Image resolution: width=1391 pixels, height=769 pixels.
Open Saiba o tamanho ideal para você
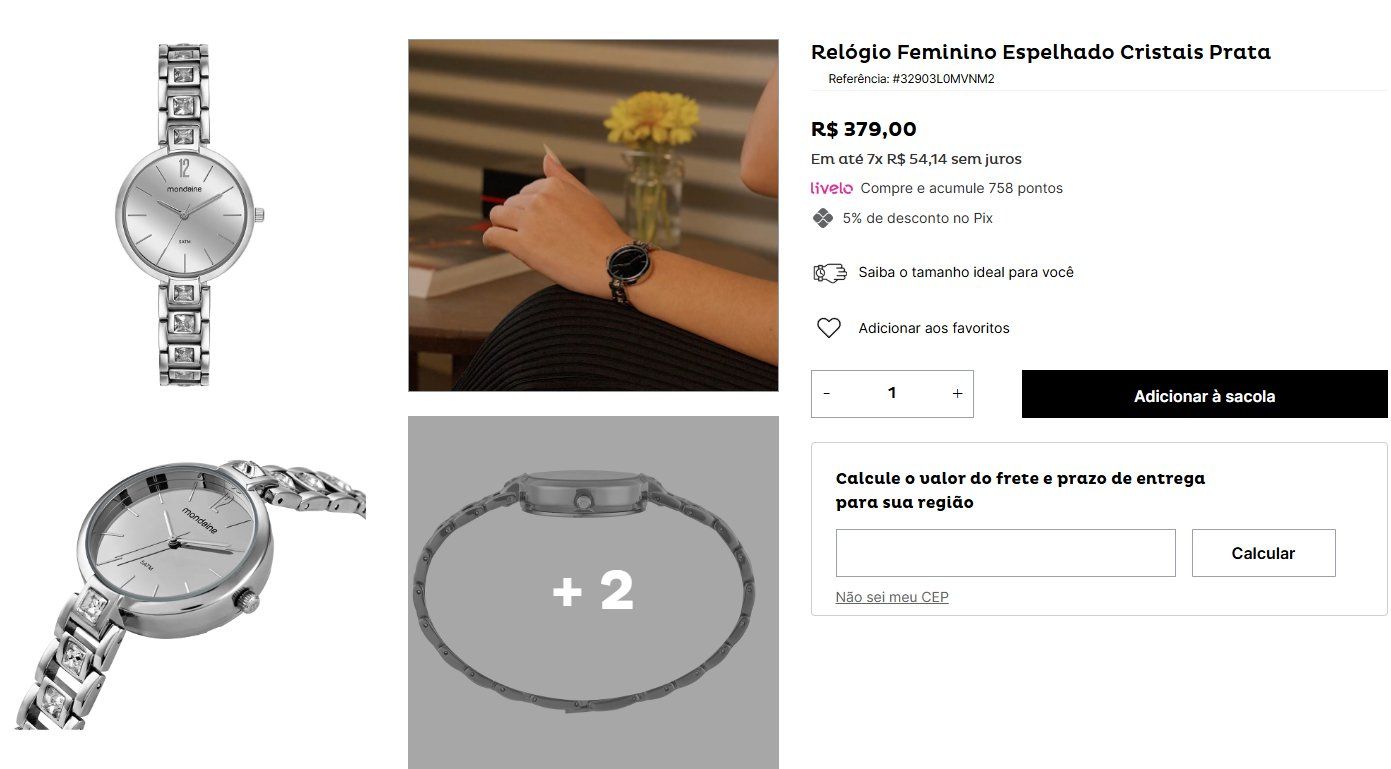[x=966, y=272]
